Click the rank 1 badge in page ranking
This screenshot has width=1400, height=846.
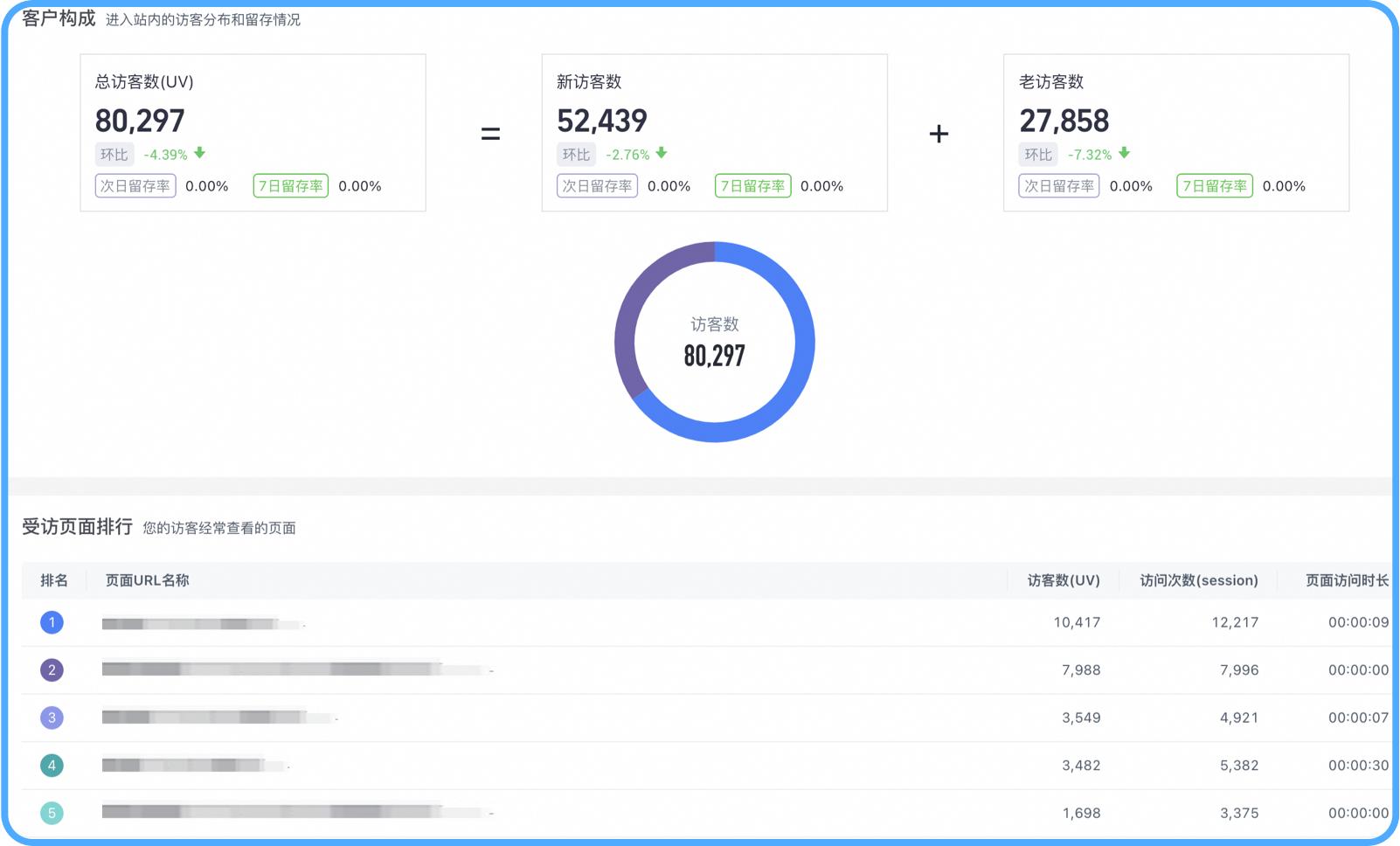(x=52, y=622)
